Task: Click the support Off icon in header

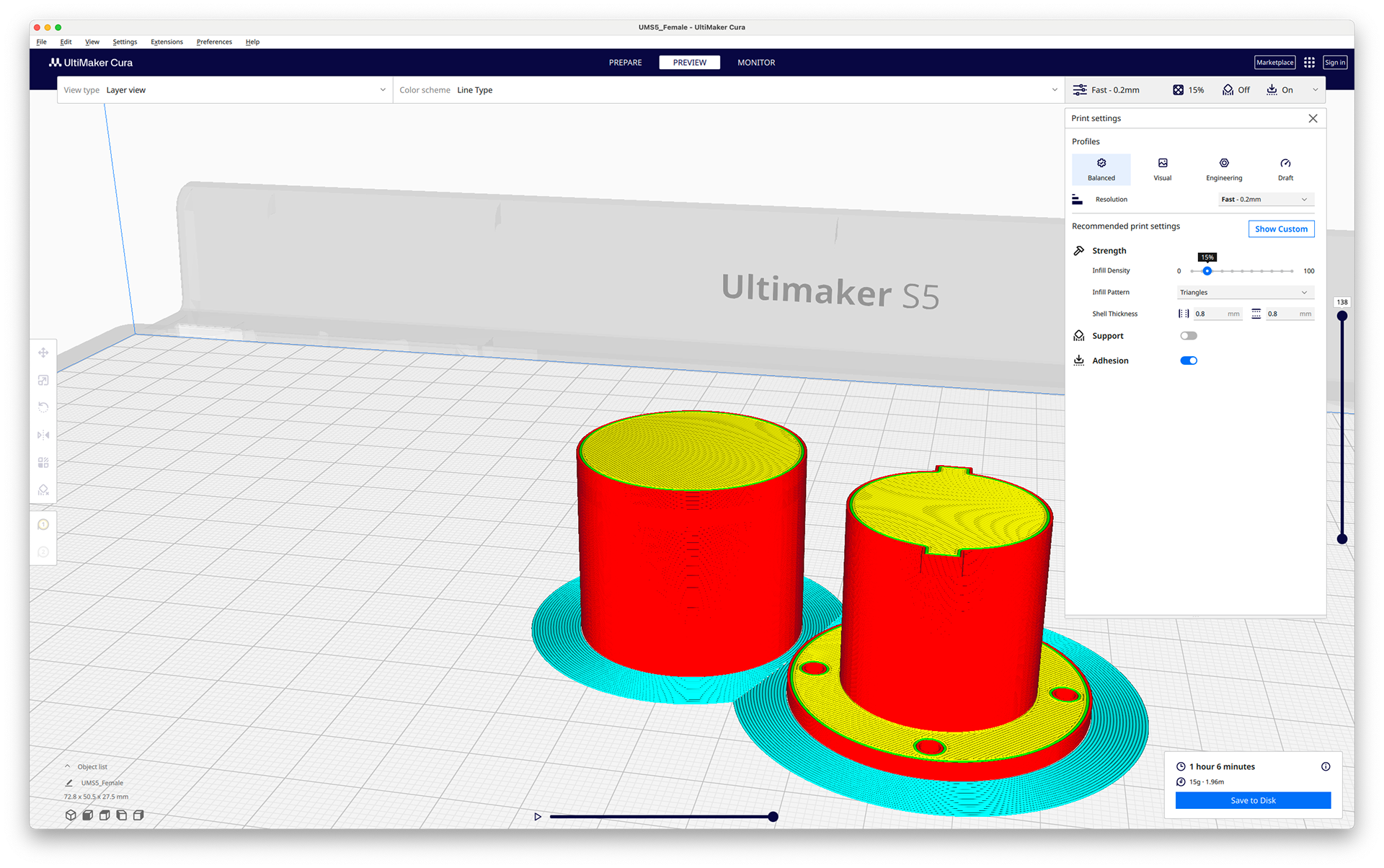Action: tap(1228, 90)
